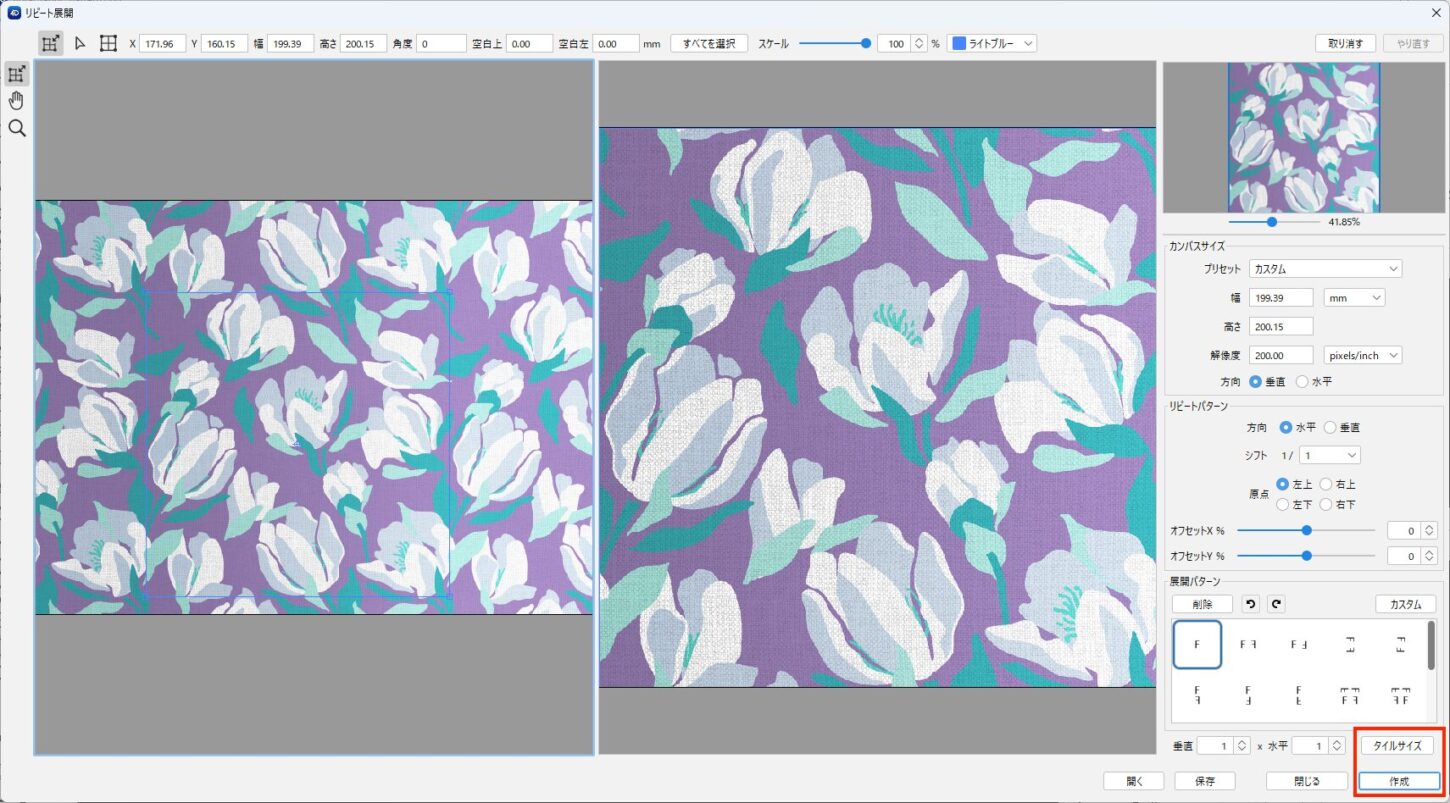The image size is (1450, 803).
Task: Pick the fifth layout tile in the second row
Action: 1400,695
